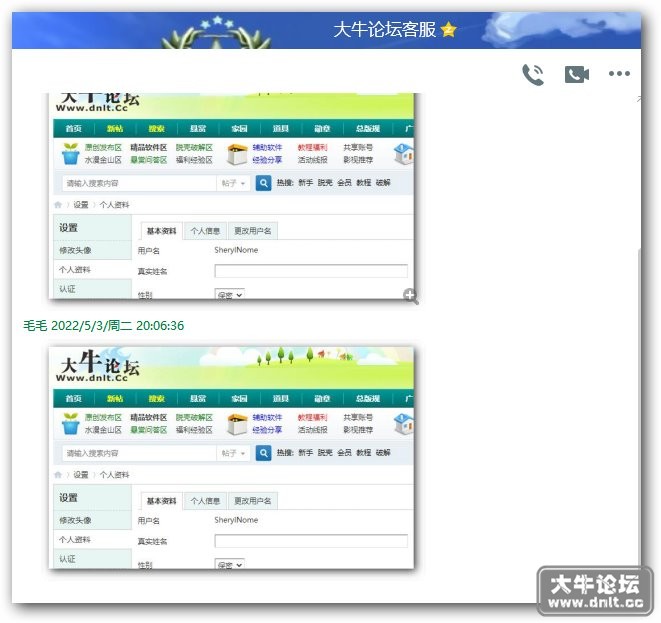Click 基本资料 tab in image below 毛毛's timestamp
Image resolution: width=661 pixels, height=623 pixels.
click(x=161, y=501)
